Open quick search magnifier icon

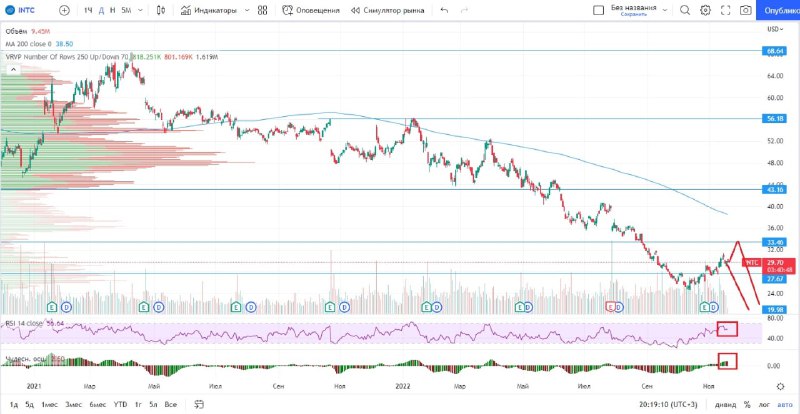click(x=685, y=10)
